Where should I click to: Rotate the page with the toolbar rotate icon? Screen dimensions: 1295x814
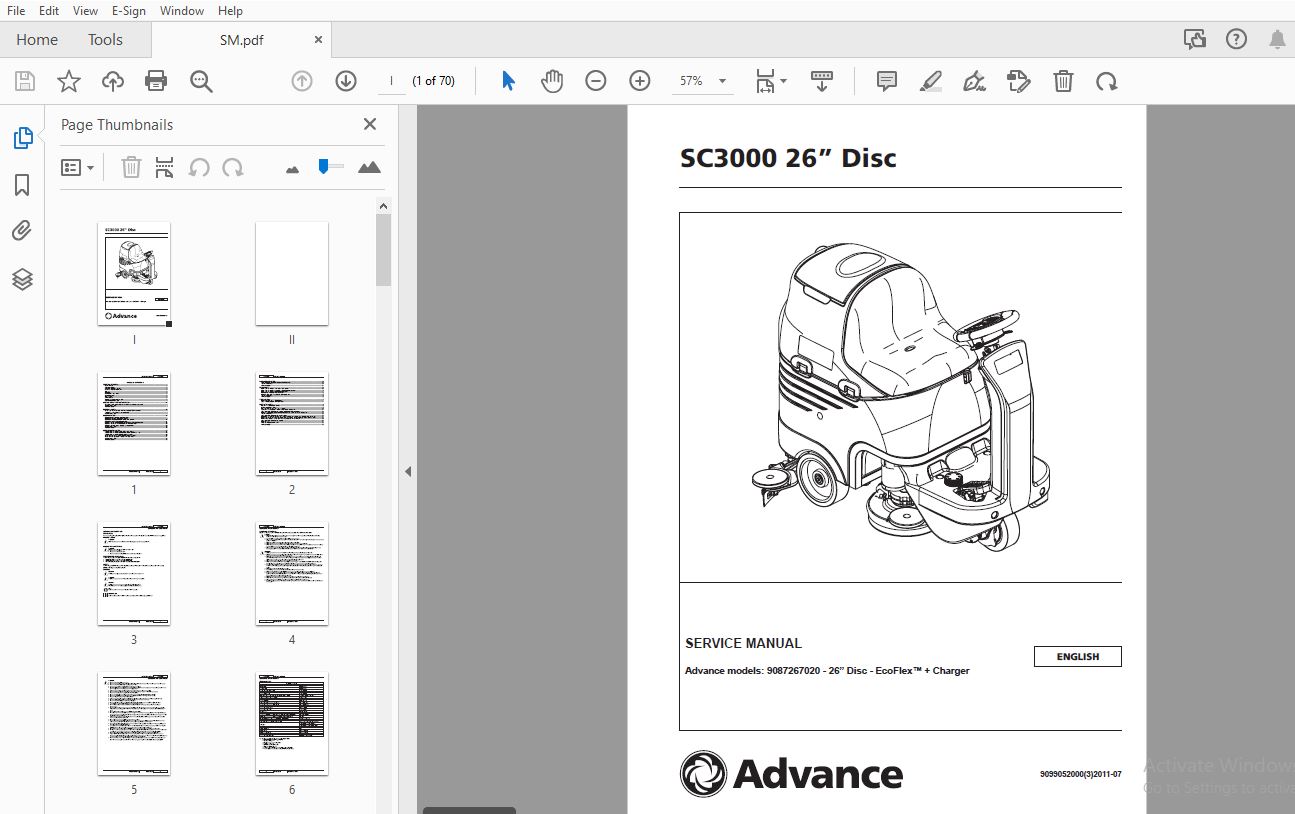(1106, 81)
